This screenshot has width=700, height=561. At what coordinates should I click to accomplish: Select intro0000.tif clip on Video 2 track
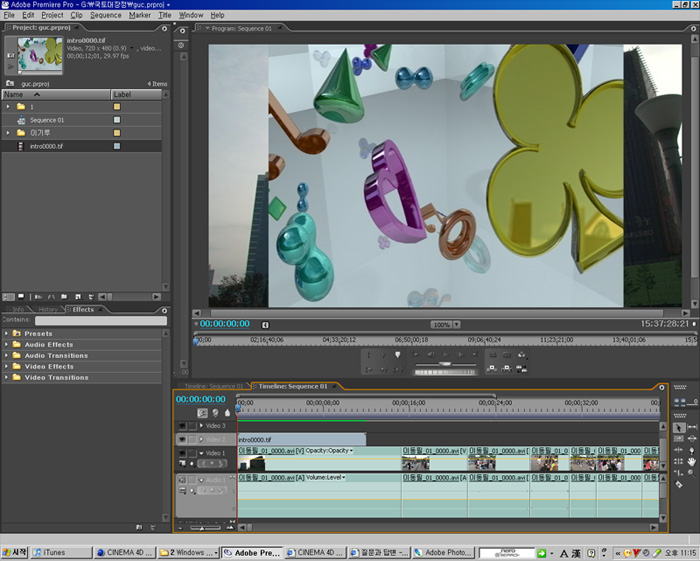(302, 440)
